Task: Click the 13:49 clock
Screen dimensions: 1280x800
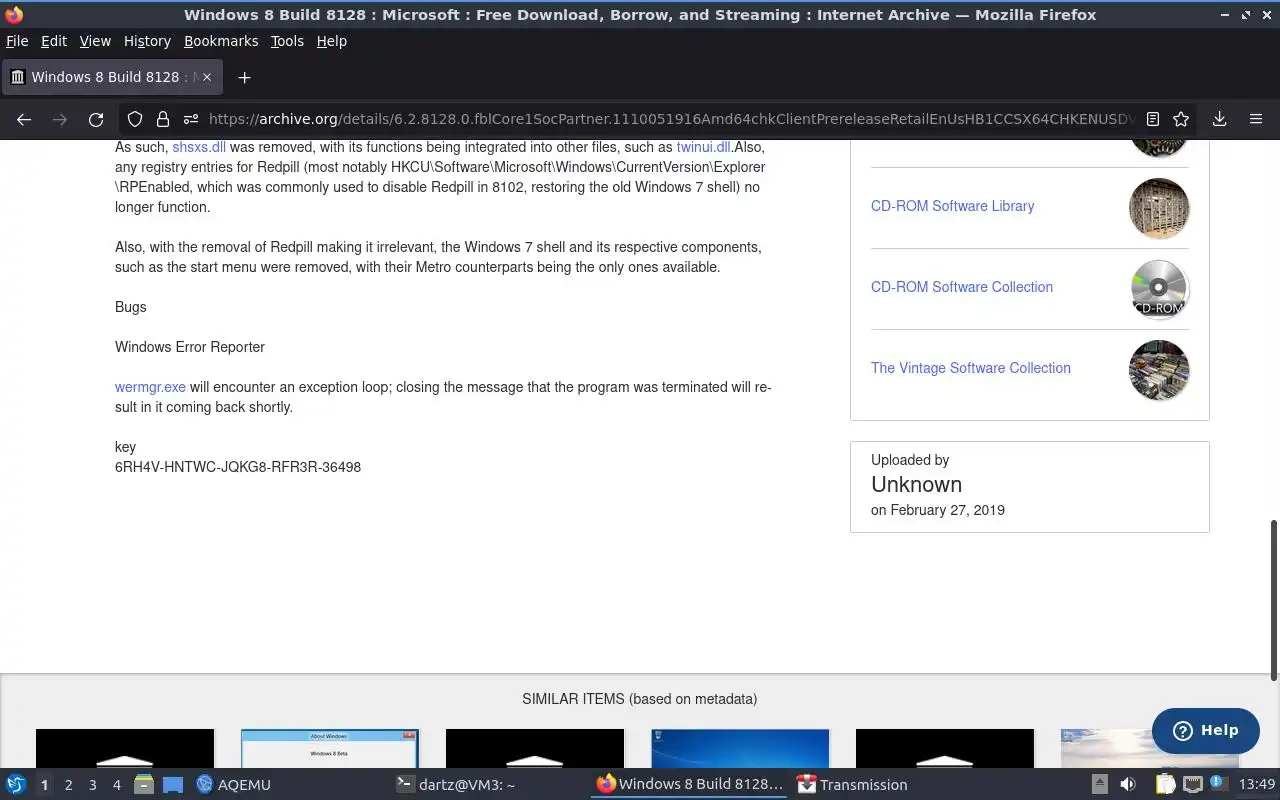Action: click(1257, 785)
